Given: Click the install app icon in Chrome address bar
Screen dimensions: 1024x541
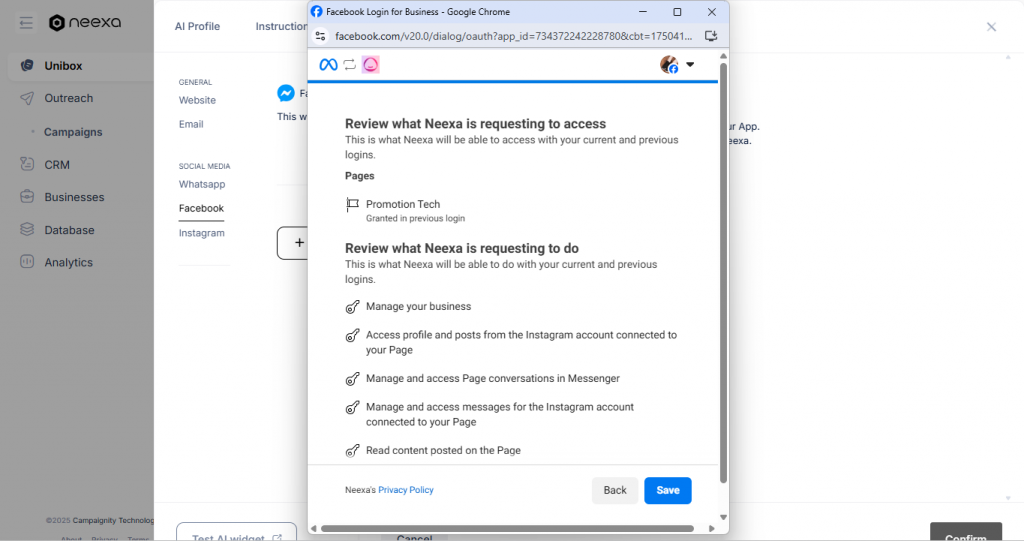Looking at the screenshot, I should point(711,36).
